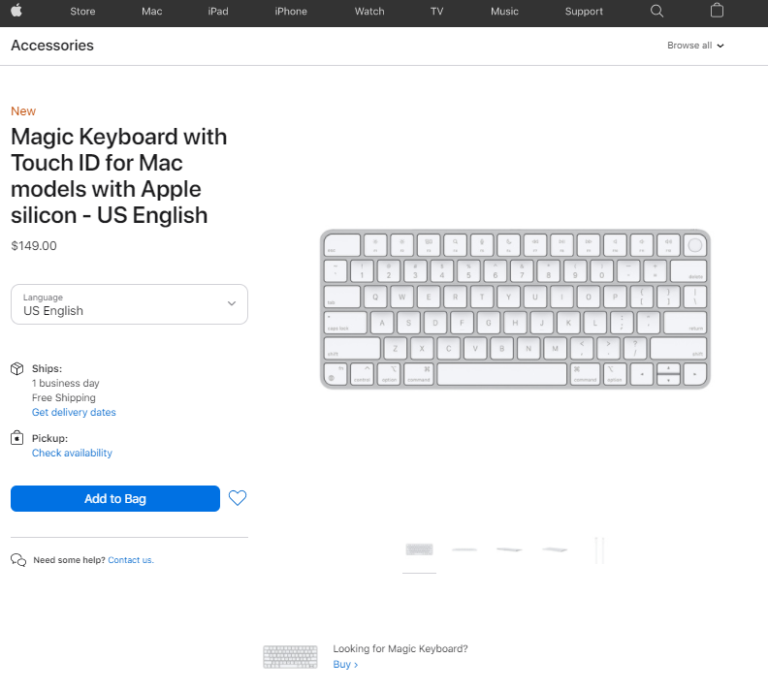Click the shipping box icon
This screenshot has width=768, height=690.
[17, 369]
